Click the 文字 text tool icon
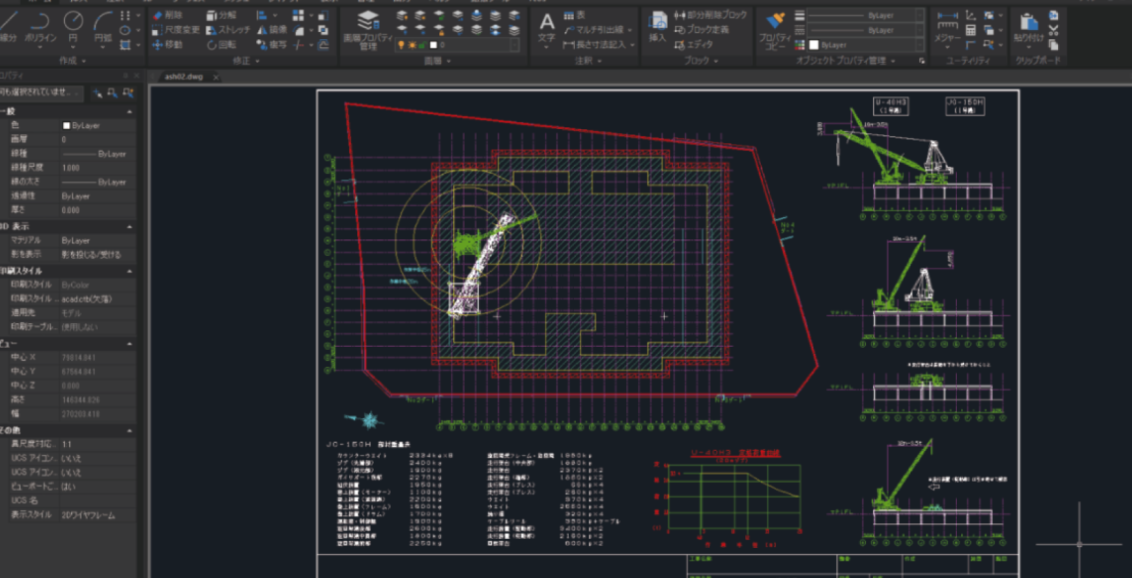The image size is (1132, 578). coord(547,24)
